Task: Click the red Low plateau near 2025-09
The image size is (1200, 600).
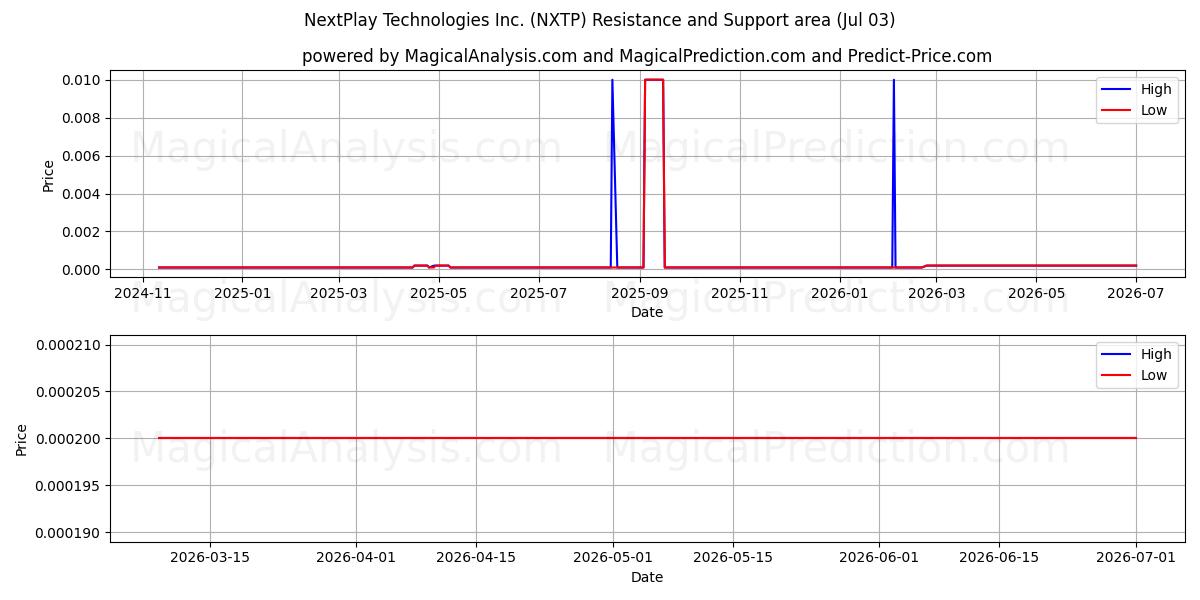Action: click(654, 80)
